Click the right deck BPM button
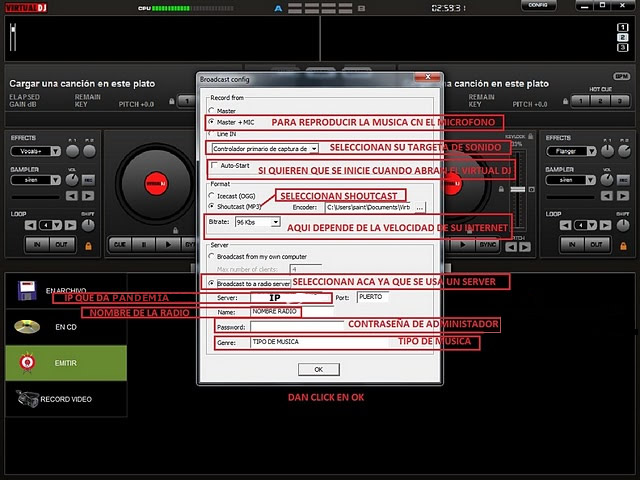640x480 pixels. click(621, 76)
